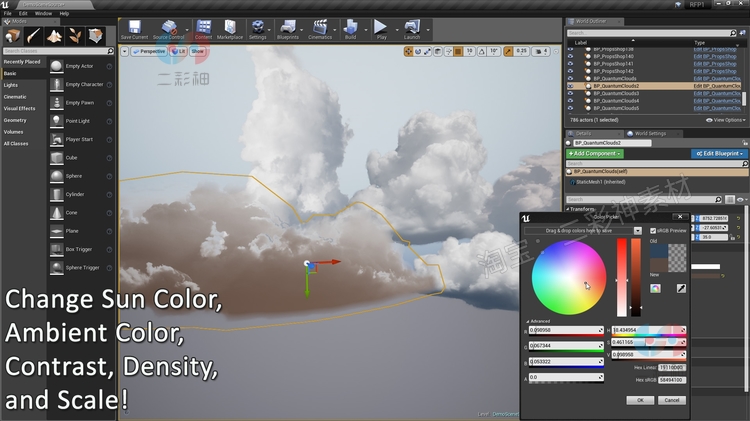Open the Blueprints toolbar button
The image size is (750, 421).
pyautogui.click(x=287, y=30)
